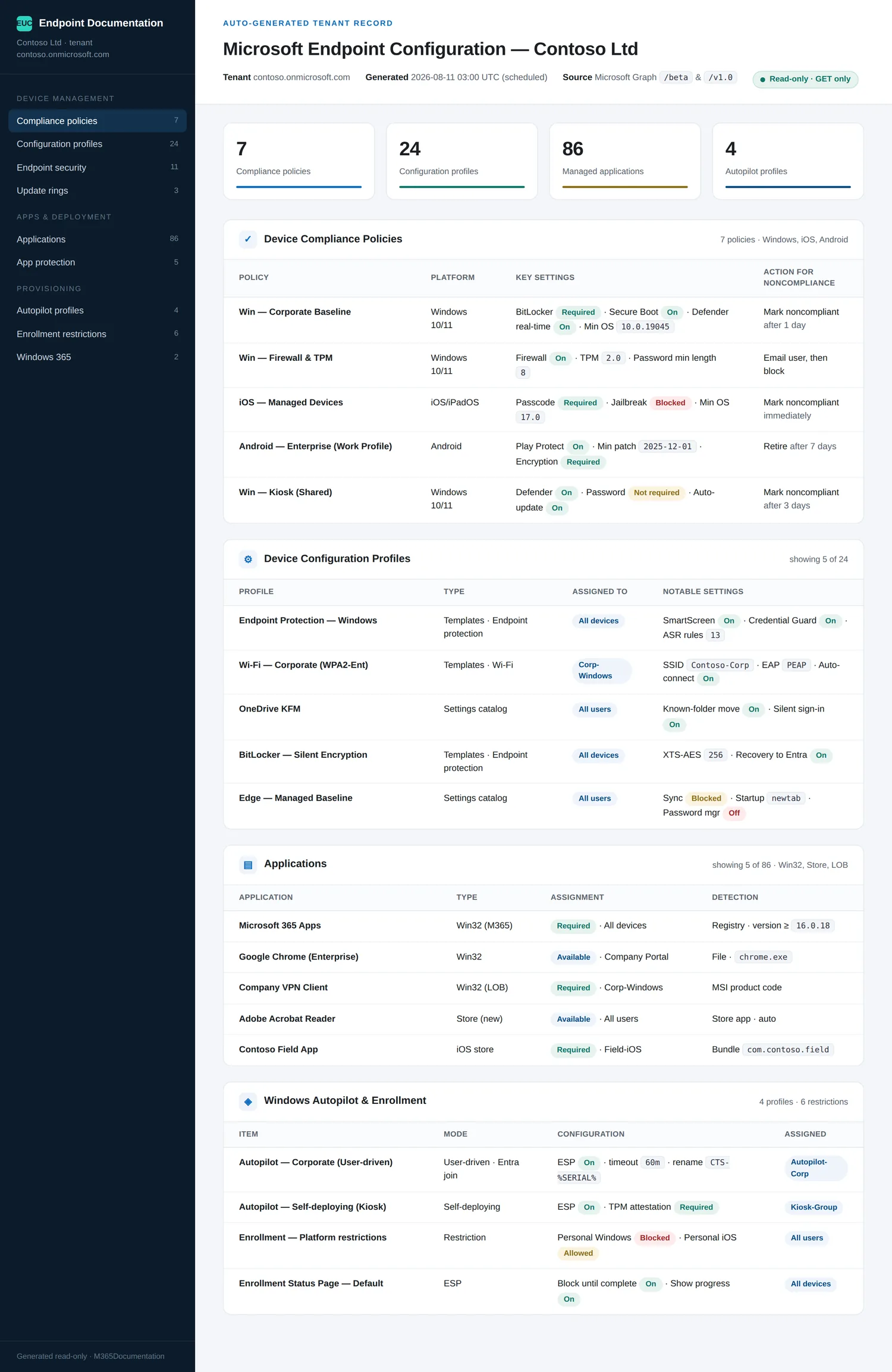
Task: Click the com.contoso.field bundle value
Action: point(788,1050)
